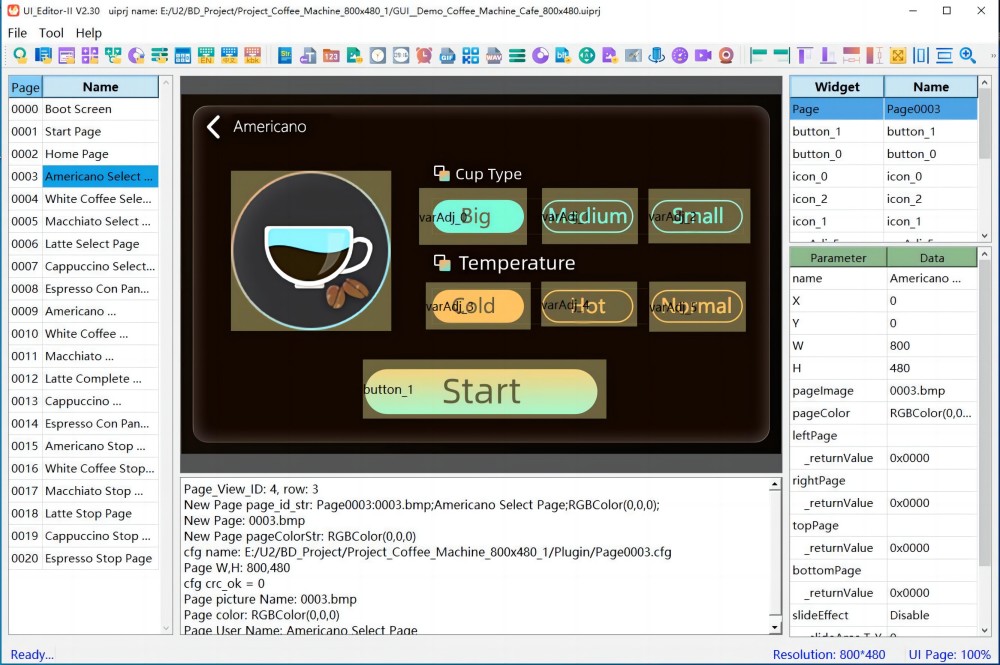Insert a Str string display widget
Image resolution: width=1000 pixels, height=665 pixels.
coord(285,55)
